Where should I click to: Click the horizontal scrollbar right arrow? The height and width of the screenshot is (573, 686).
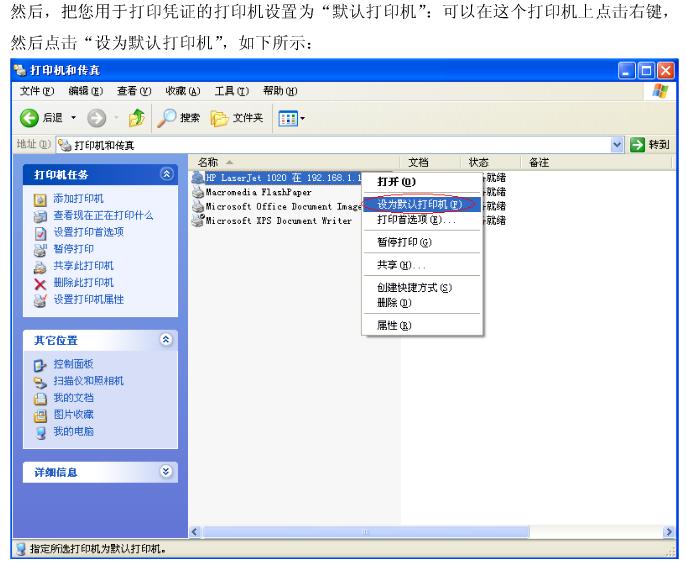point(668,532)
